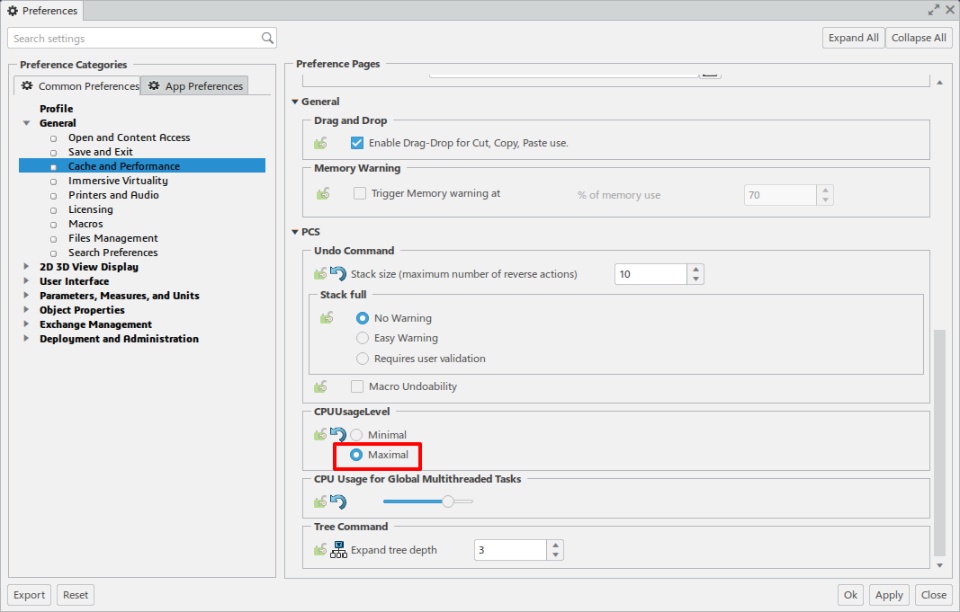
Task: Click lock icon beside Expand tree depth
Action: point(321,550)
